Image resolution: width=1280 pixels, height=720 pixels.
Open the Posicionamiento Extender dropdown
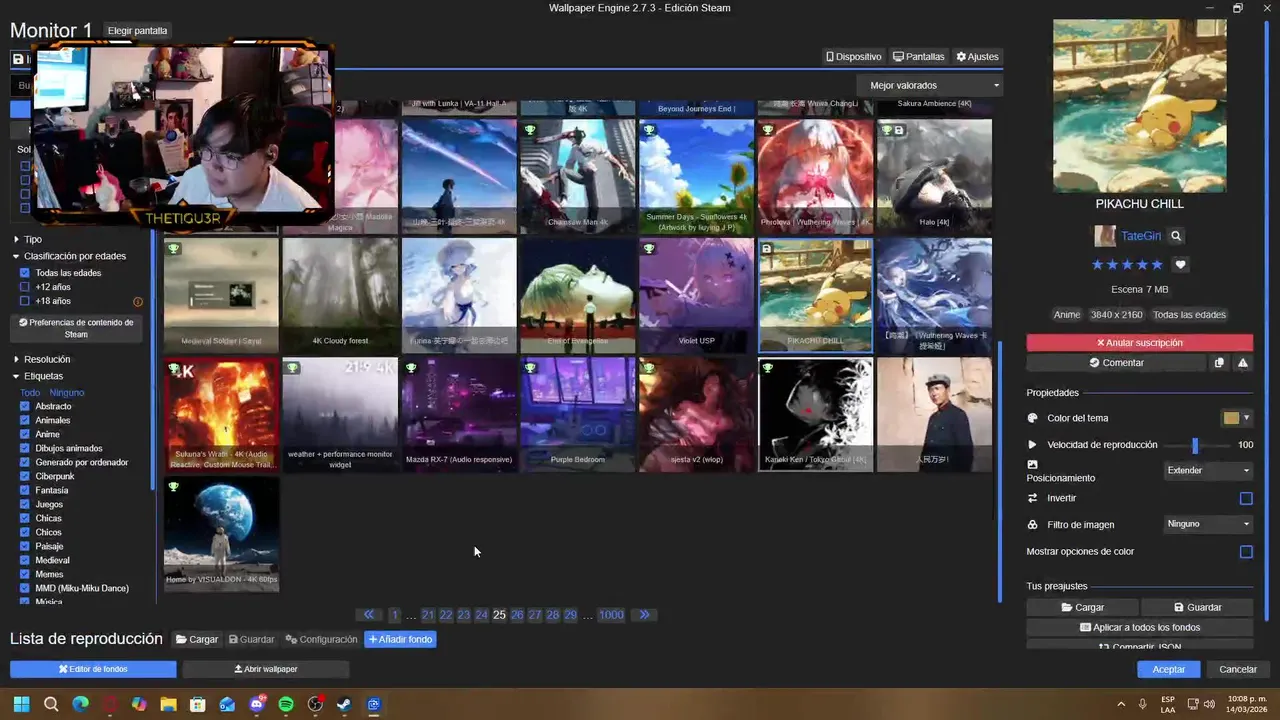1209,470
